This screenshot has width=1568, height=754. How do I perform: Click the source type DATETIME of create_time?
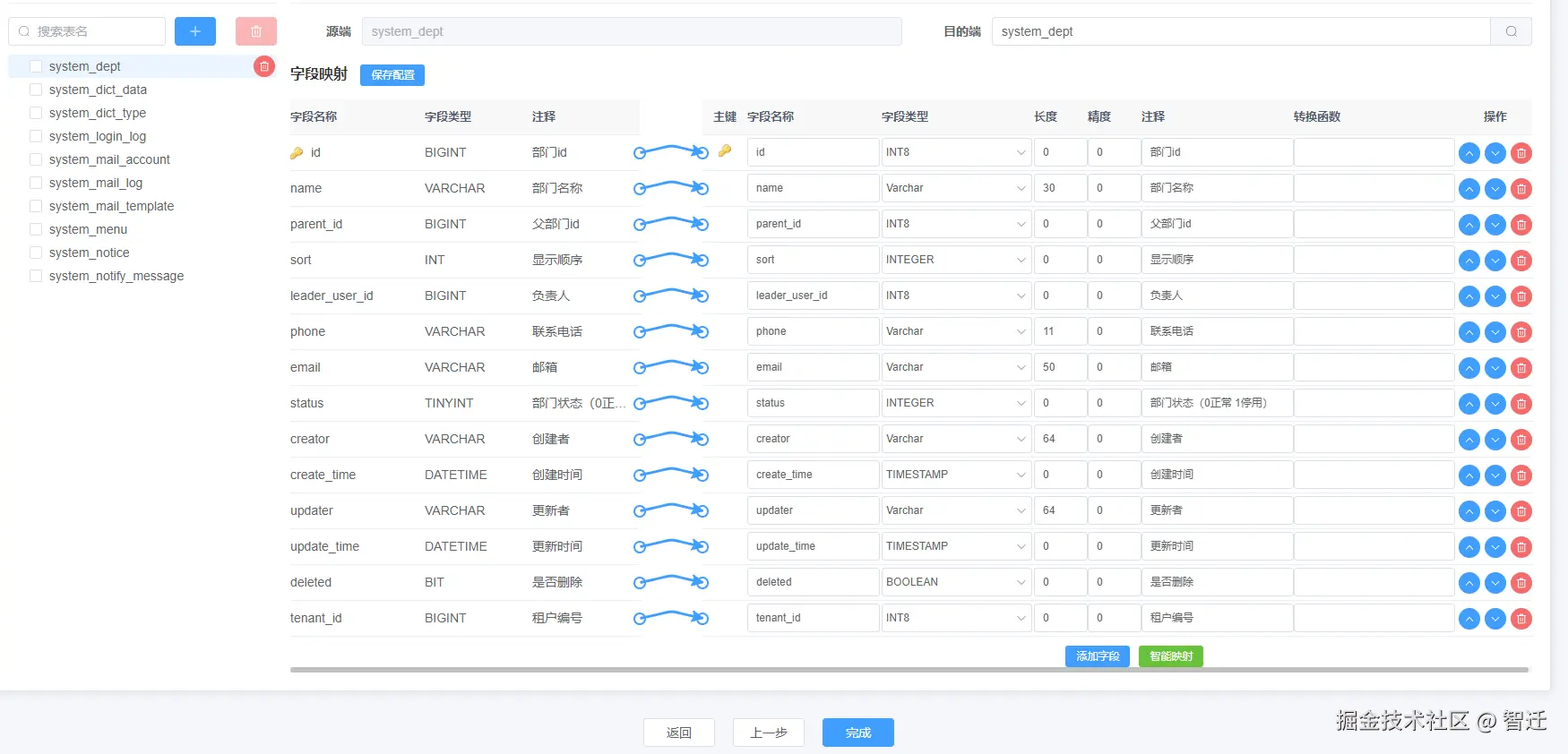[456, 475]
